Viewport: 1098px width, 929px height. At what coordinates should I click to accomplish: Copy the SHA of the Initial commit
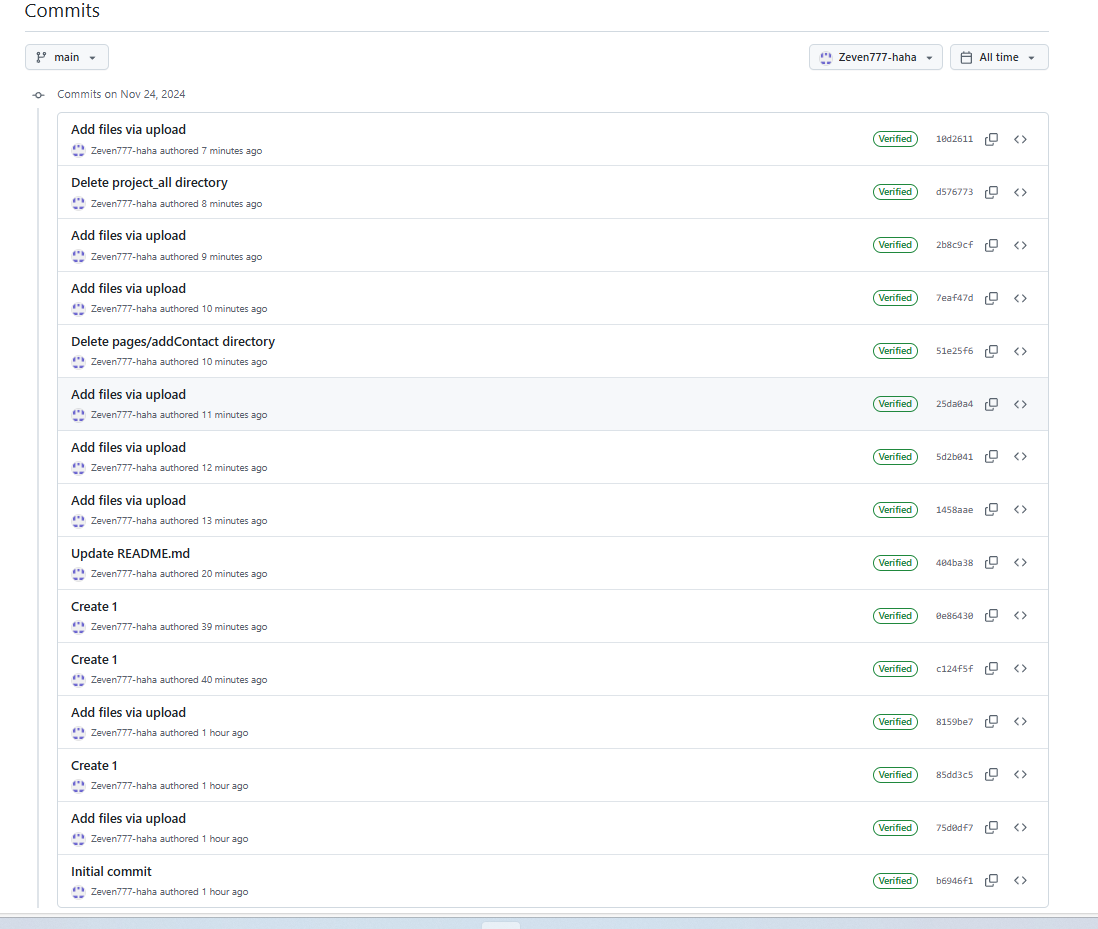coord(991,880)
